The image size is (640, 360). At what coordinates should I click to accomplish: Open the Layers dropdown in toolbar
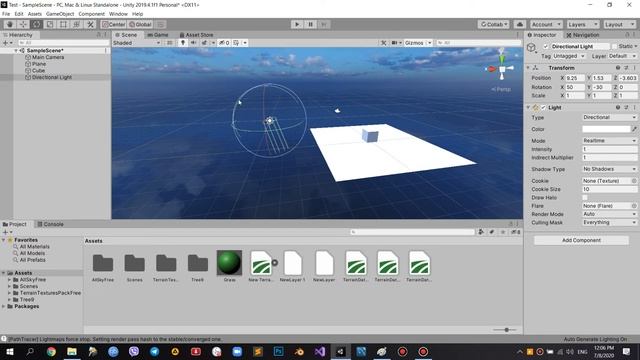click(x=583, y=24)
